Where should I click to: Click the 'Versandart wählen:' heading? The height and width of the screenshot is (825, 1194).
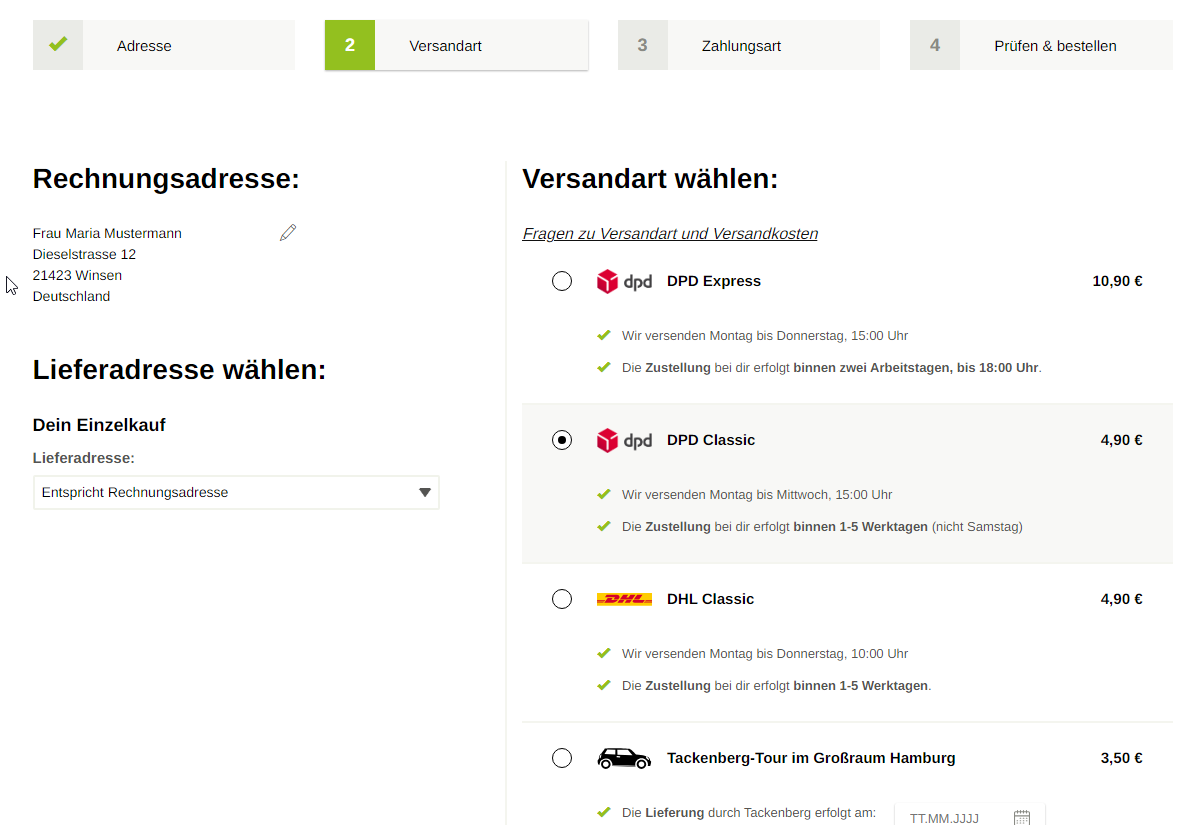[x=650, y=179]
